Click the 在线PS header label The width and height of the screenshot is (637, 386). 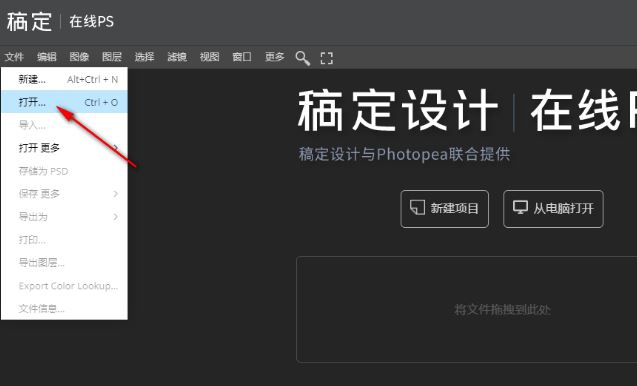tap(91, 22)
